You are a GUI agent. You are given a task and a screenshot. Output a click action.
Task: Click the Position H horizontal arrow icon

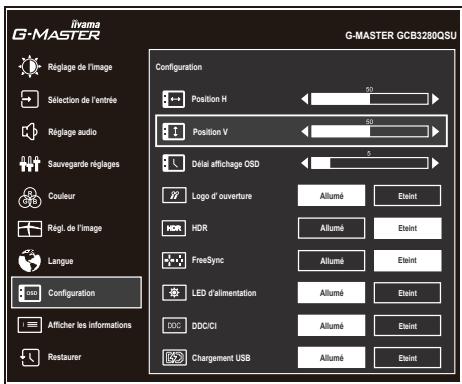(x=174, y=99)
